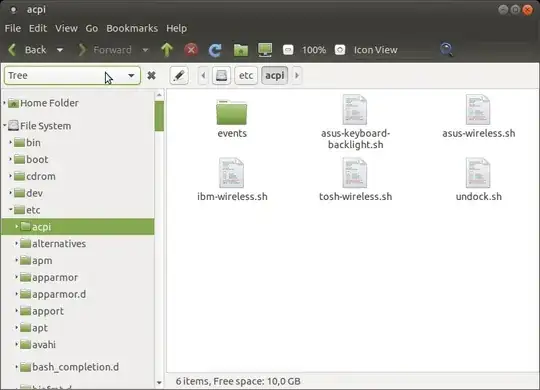Click the search magnifier icon

tap(446, 50)
